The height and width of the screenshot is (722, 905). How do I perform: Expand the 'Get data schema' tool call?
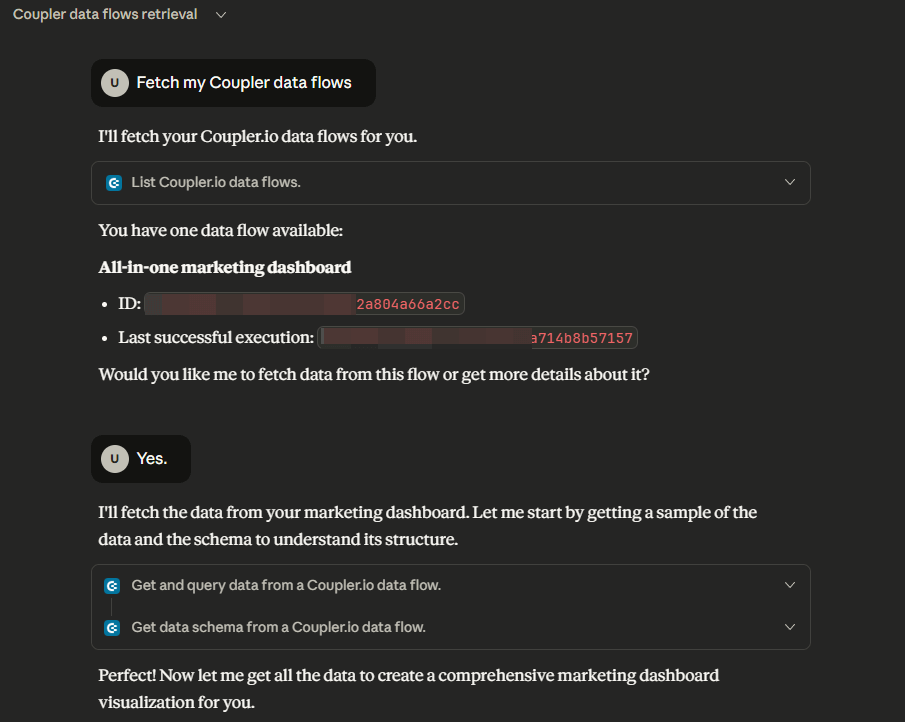click(789, 627)
